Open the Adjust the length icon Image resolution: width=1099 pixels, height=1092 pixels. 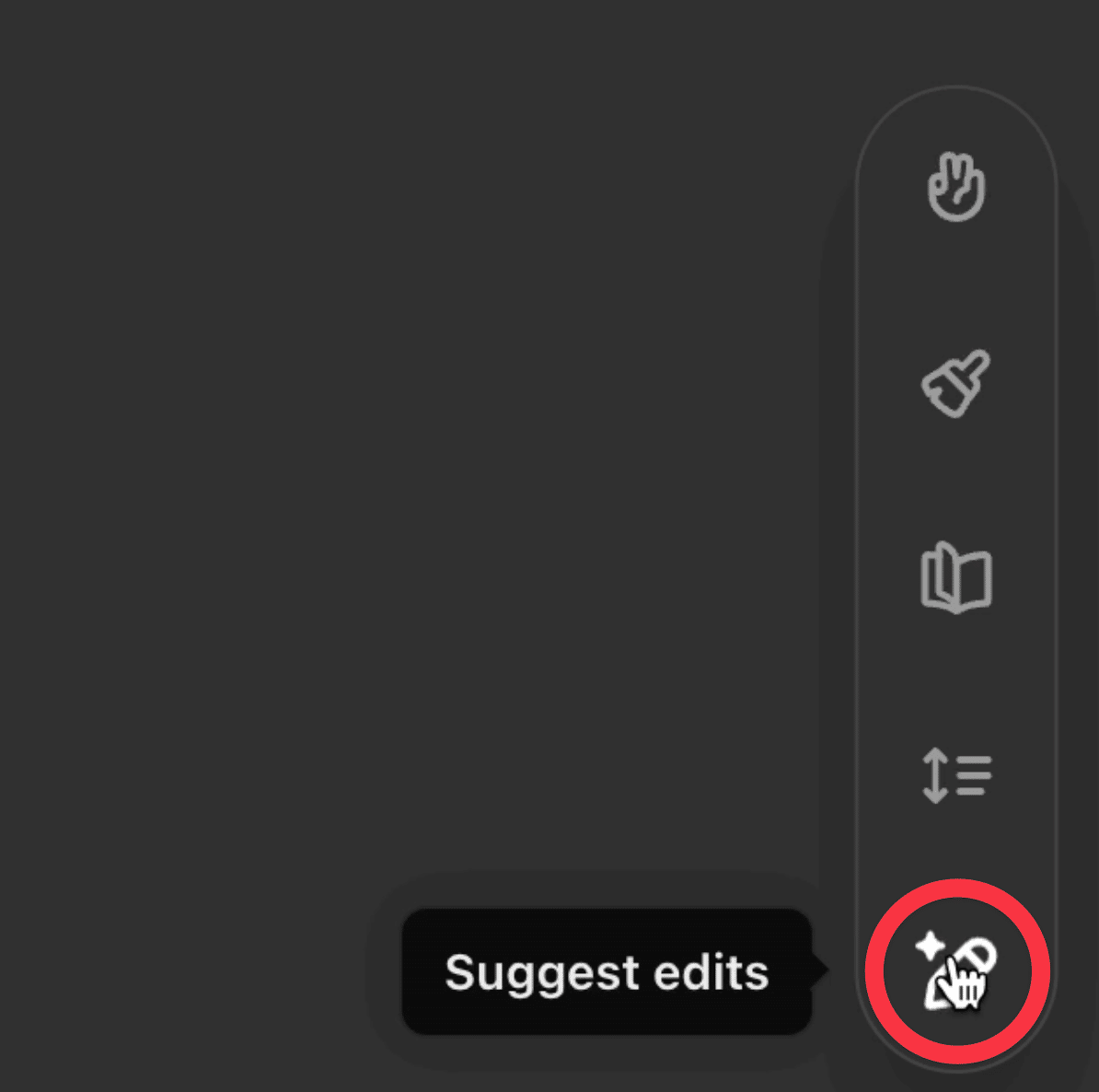pyautogui.click(x=956, y=775)
